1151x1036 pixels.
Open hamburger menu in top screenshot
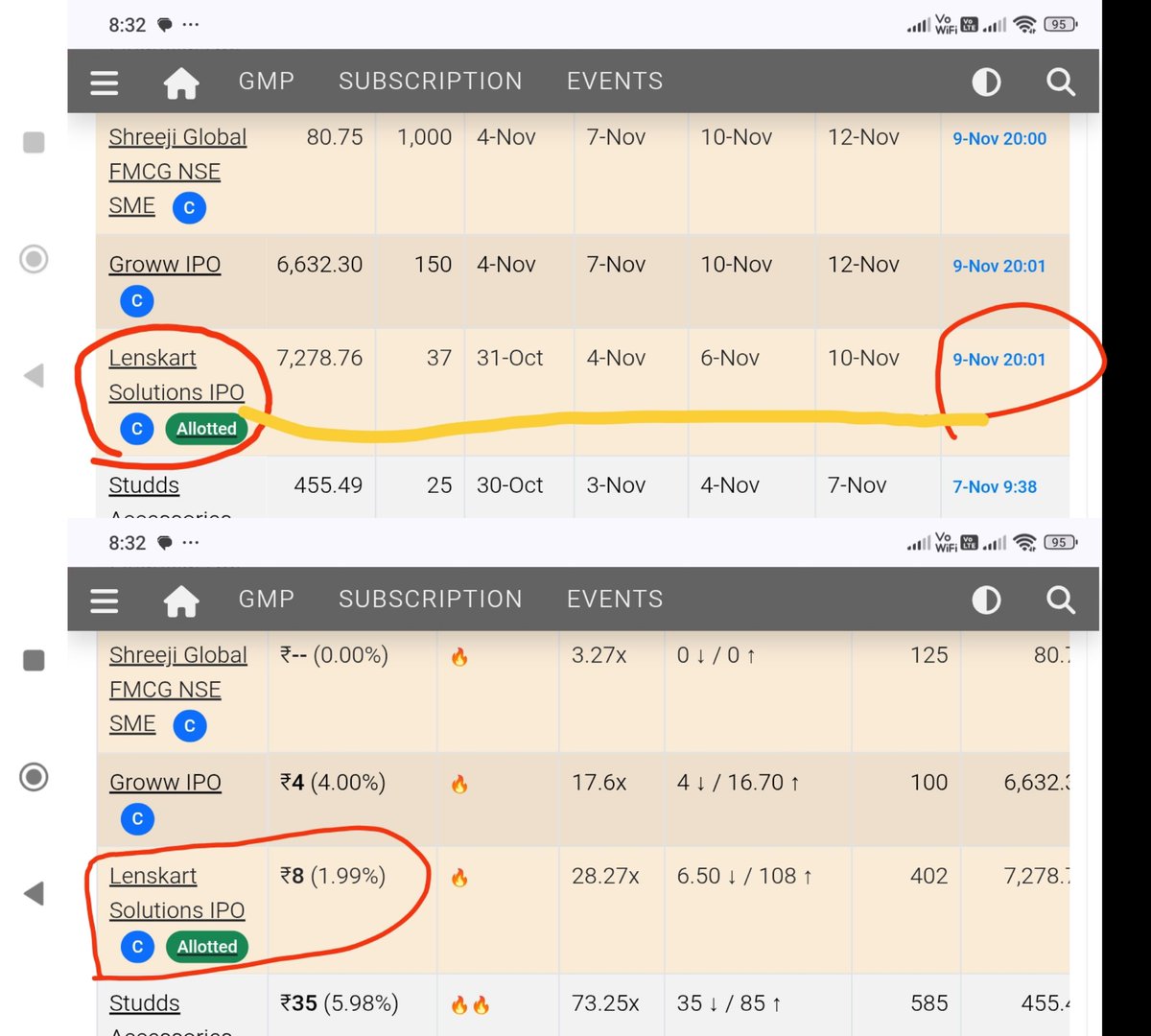coord(104,82)
